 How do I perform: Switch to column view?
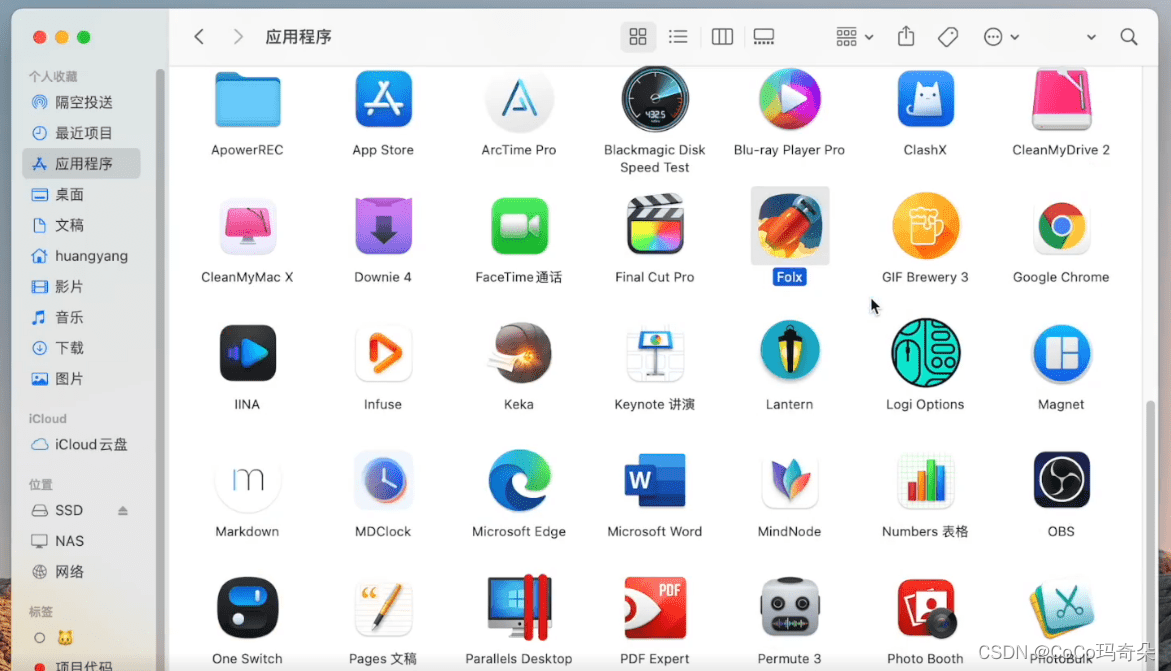click(x=722, y=37)
